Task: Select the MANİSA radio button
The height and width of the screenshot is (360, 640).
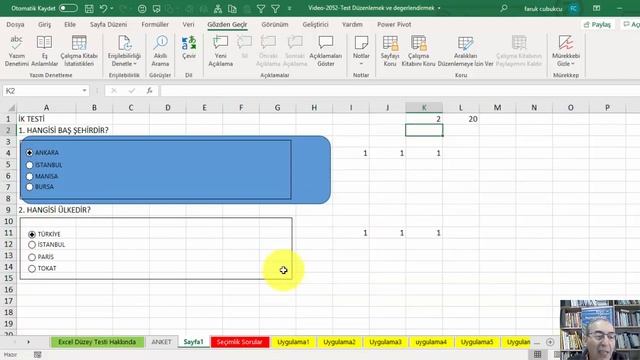Action: 29,176
